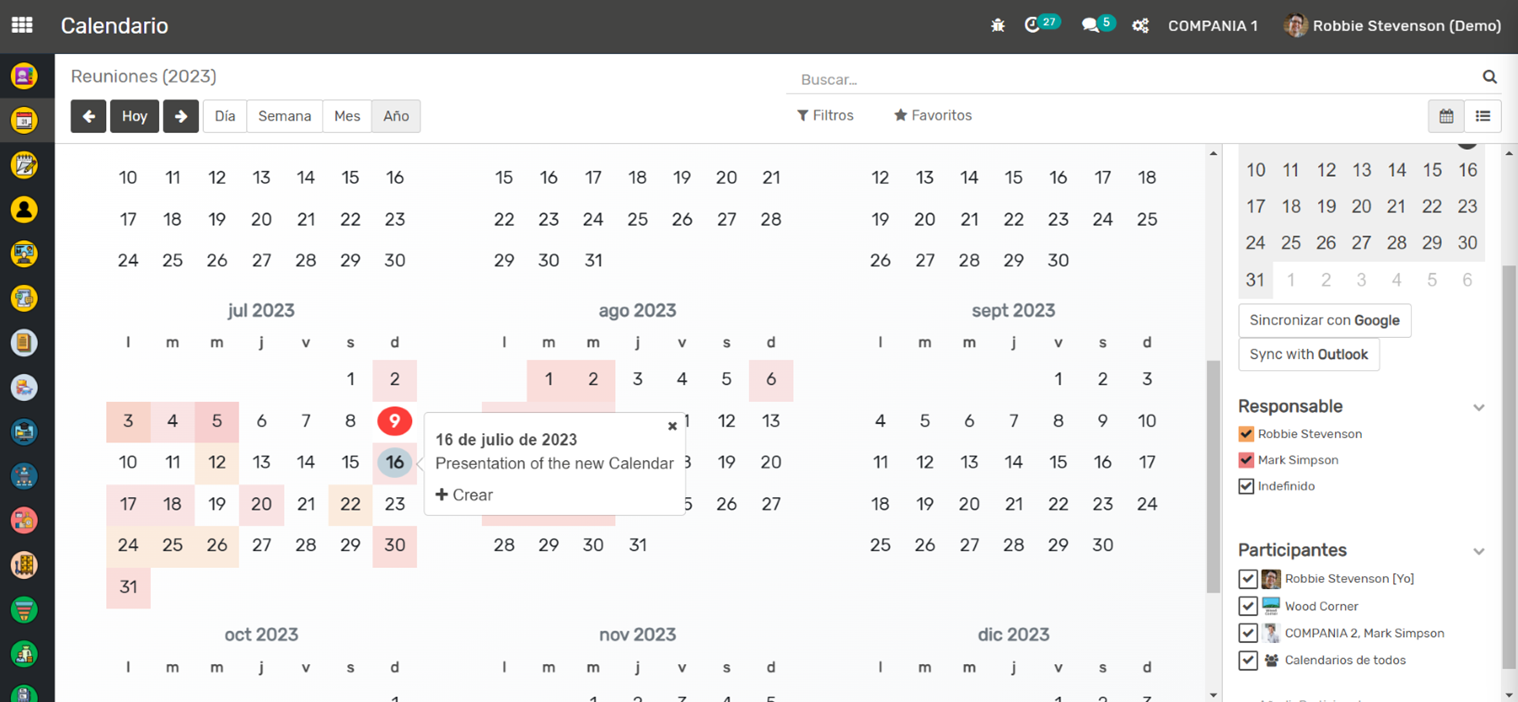Select the Mes view tab

point(347,116)
